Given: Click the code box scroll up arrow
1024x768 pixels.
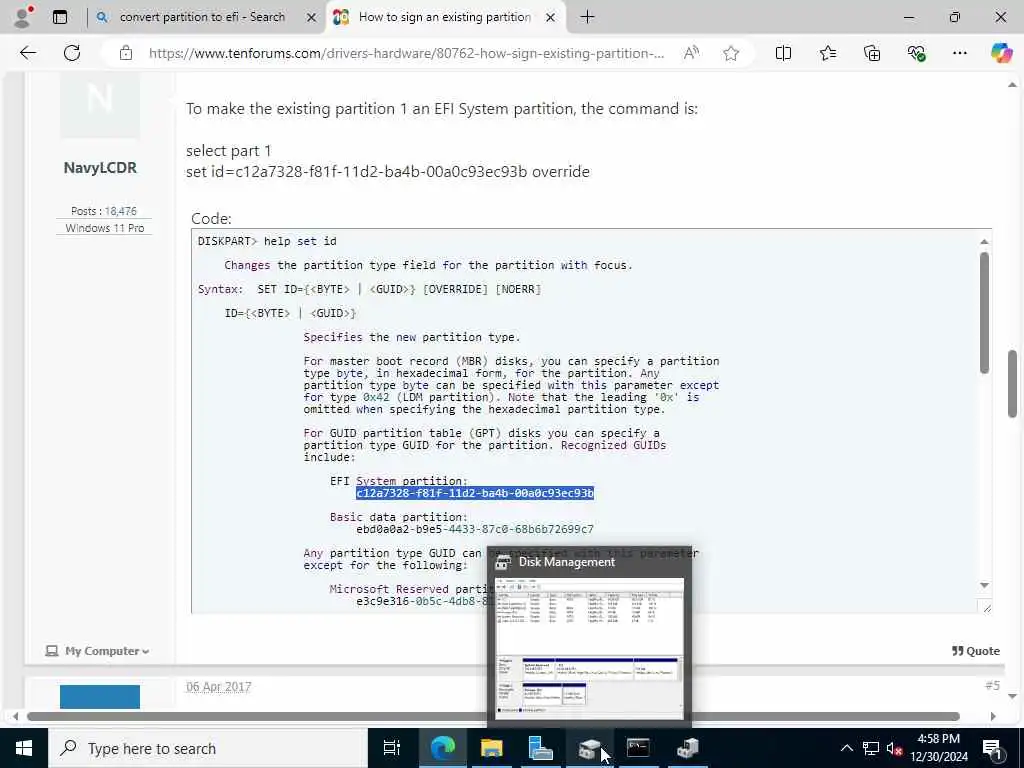Looking at the screenshot, I should click(984, 242).
